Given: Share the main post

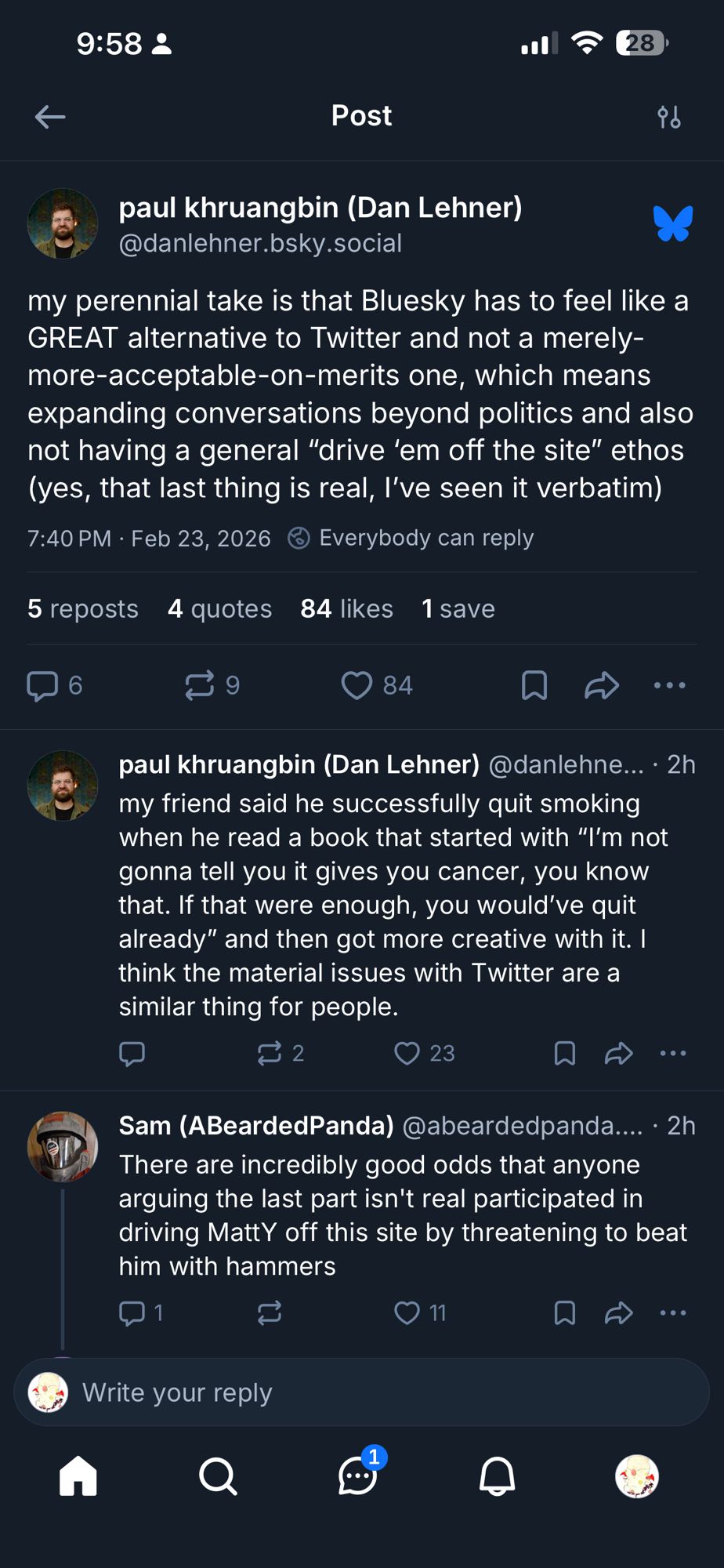Looking at the screenshot, I should (602, 685).
